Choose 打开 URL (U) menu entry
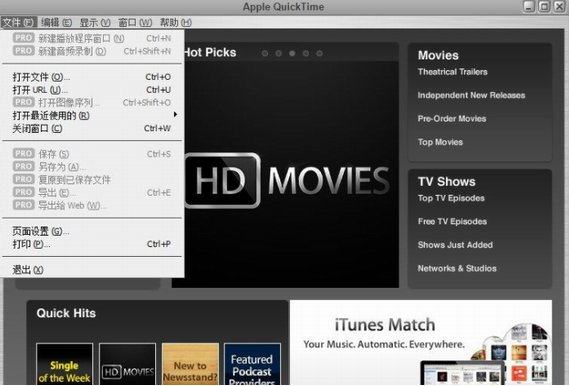Screen dimensions: 569x386 point(92,90)
